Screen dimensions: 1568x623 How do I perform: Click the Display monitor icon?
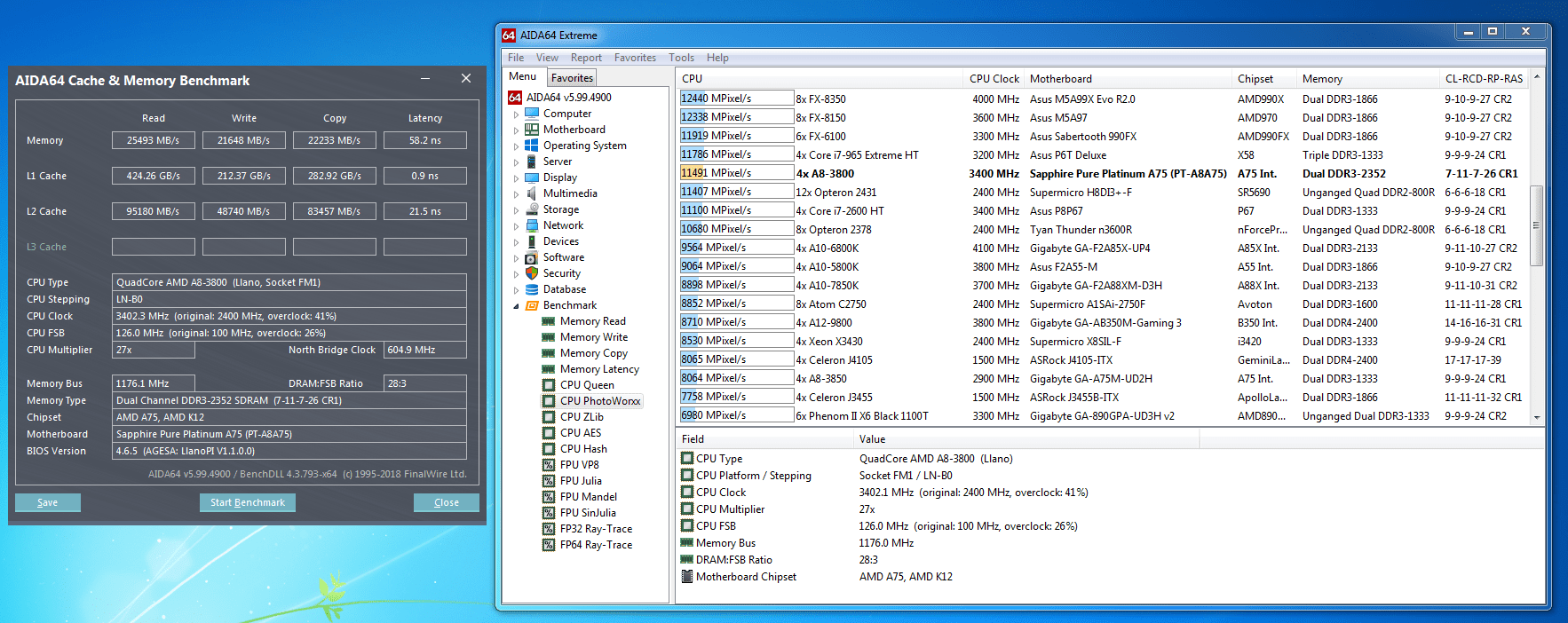[x=532, y=177]
